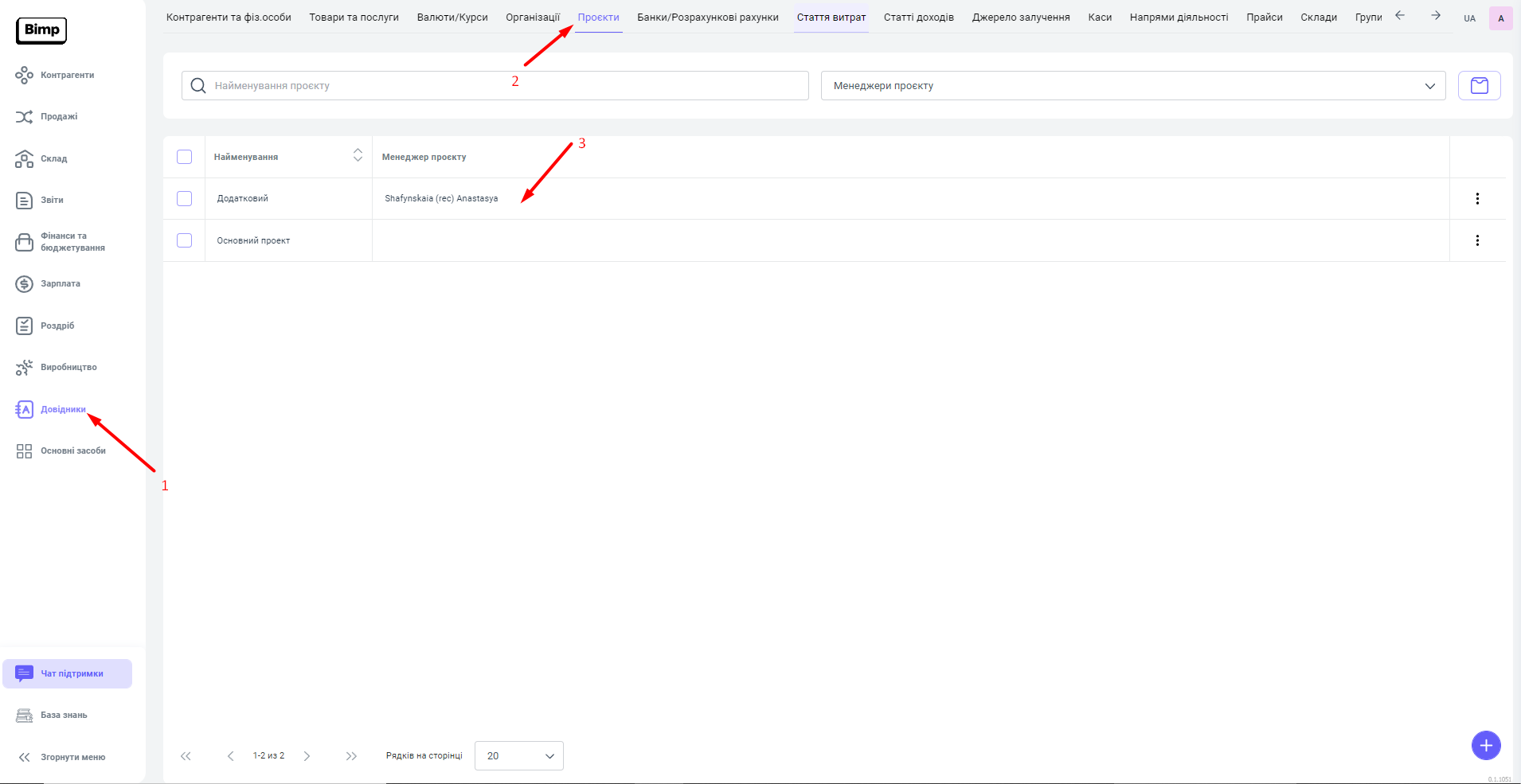
Task: Click the Склад warehouse icon
Action: (x=24, y=159)
